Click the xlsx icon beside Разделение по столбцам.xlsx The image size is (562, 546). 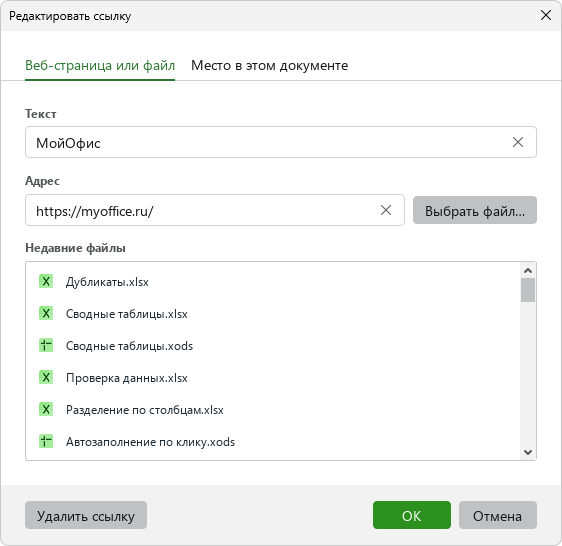click(46, 409)
